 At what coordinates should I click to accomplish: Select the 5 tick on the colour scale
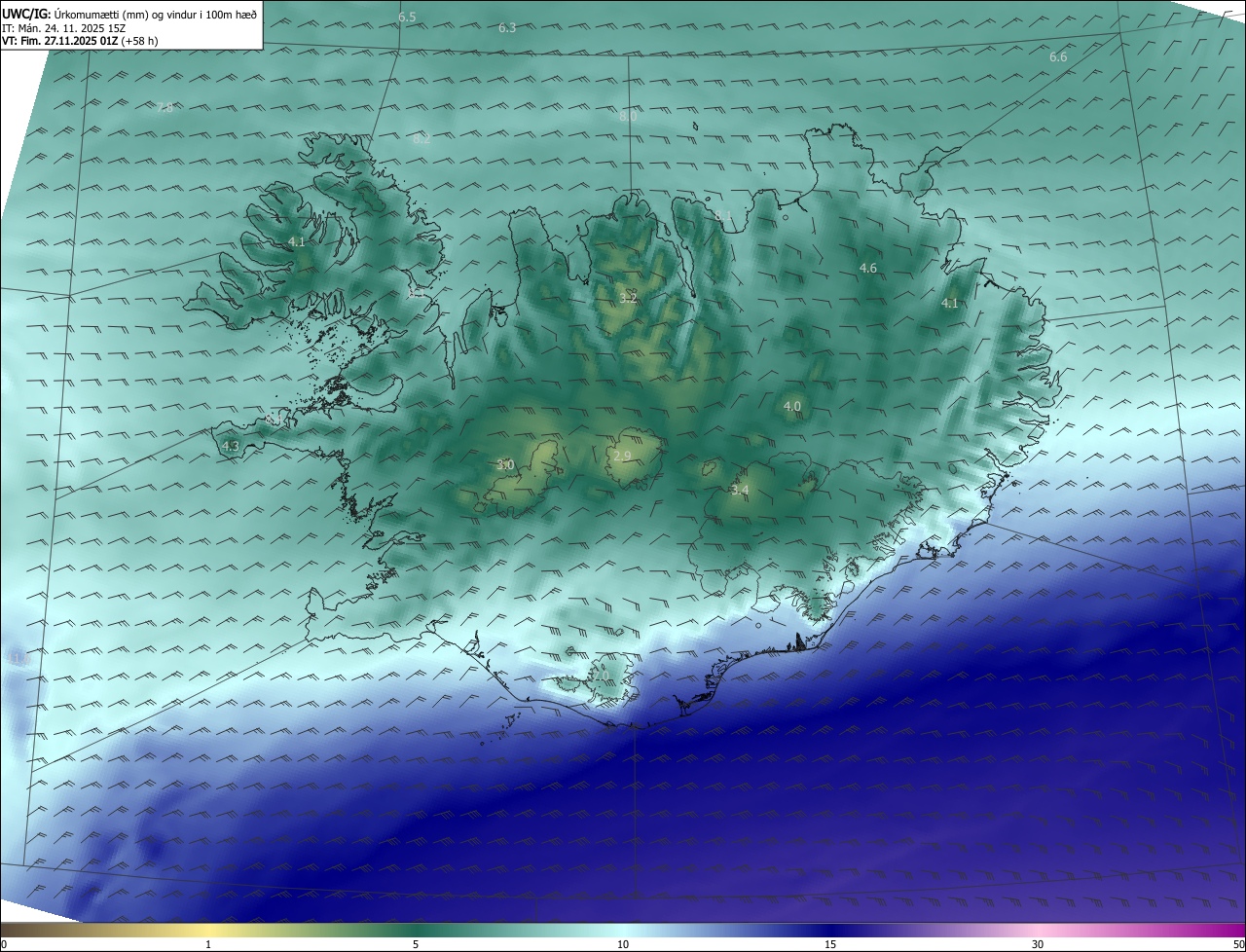pos(416,944)
